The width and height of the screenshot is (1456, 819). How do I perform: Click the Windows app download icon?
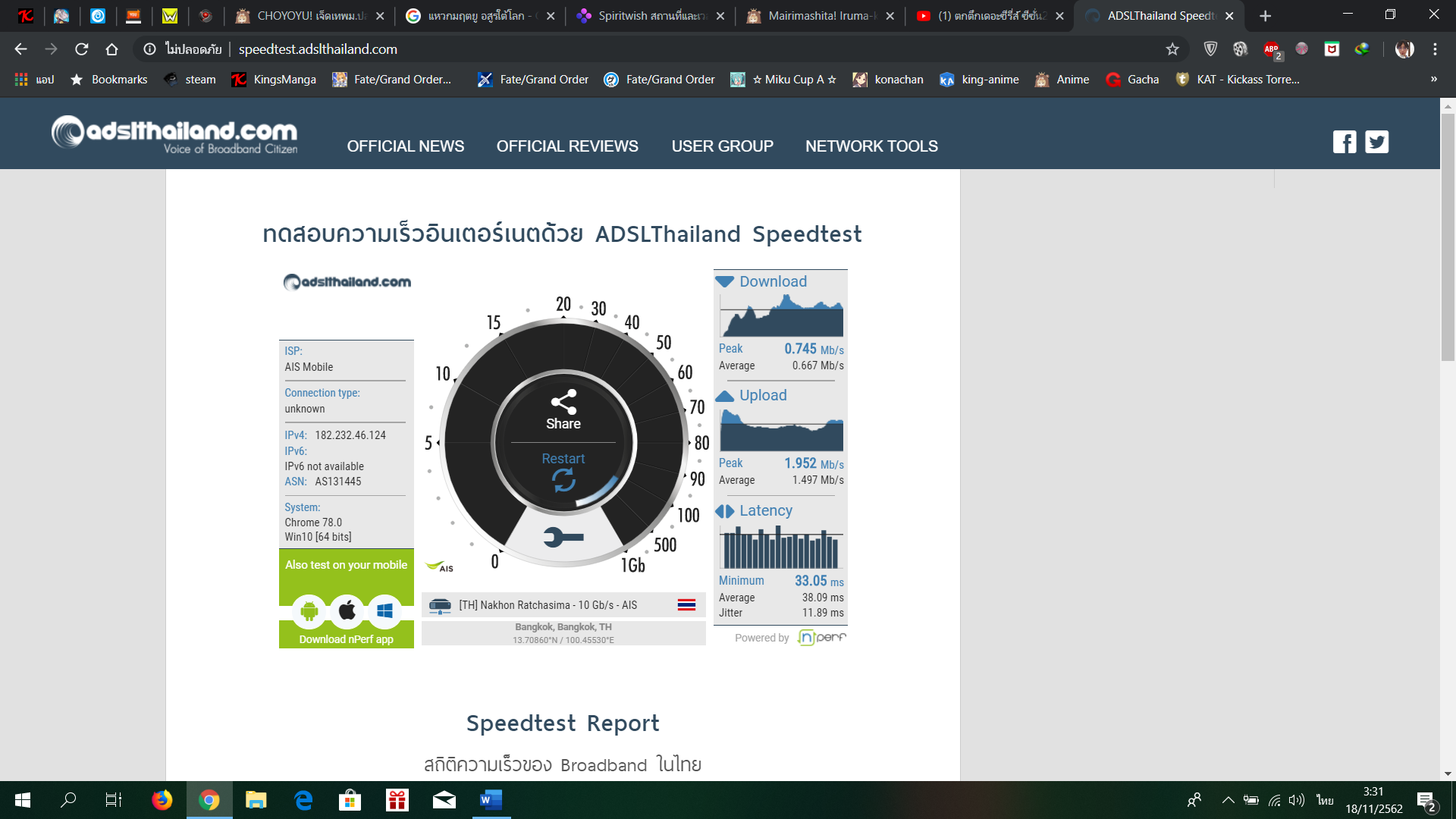385,610
